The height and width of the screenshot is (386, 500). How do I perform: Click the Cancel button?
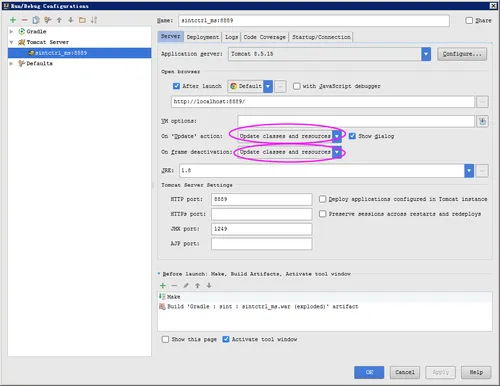pos(405,372)
